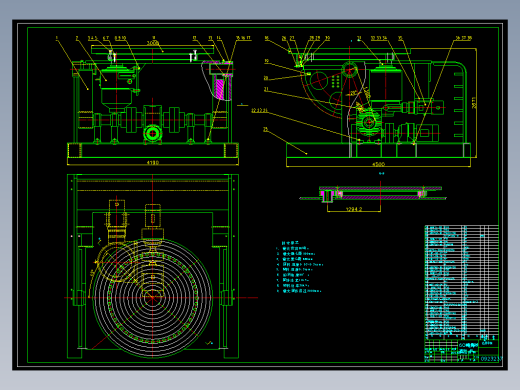Click the cross-section detail view of the ring
This screenshot has width=520, height=390.
[x=373, y=194]
